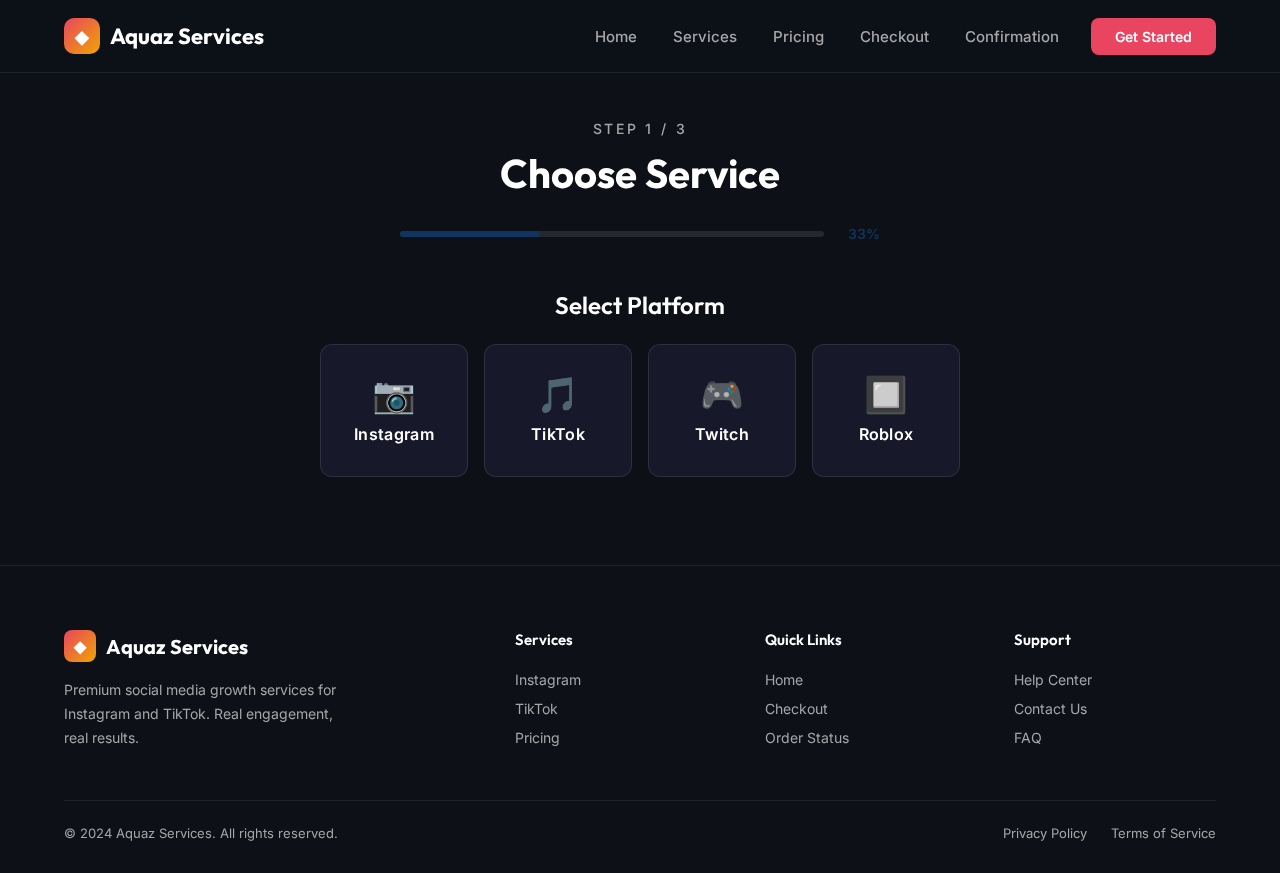The image size is (1280, 873).
Task: Open the Services nav item
Action: (x=705, y=36)
